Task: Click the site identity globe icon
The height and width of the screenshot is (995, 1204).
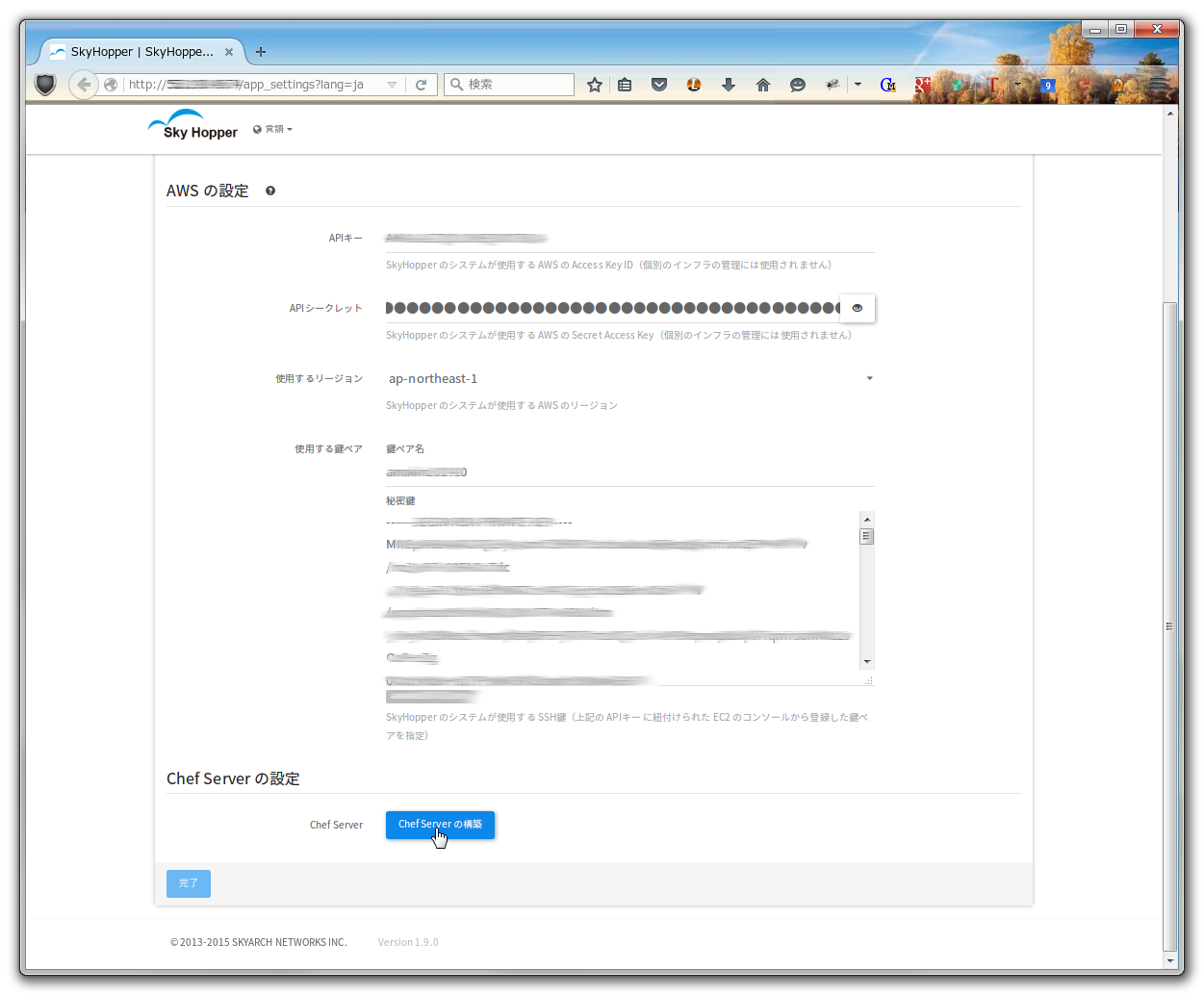Action: click(x=111, y=85)
